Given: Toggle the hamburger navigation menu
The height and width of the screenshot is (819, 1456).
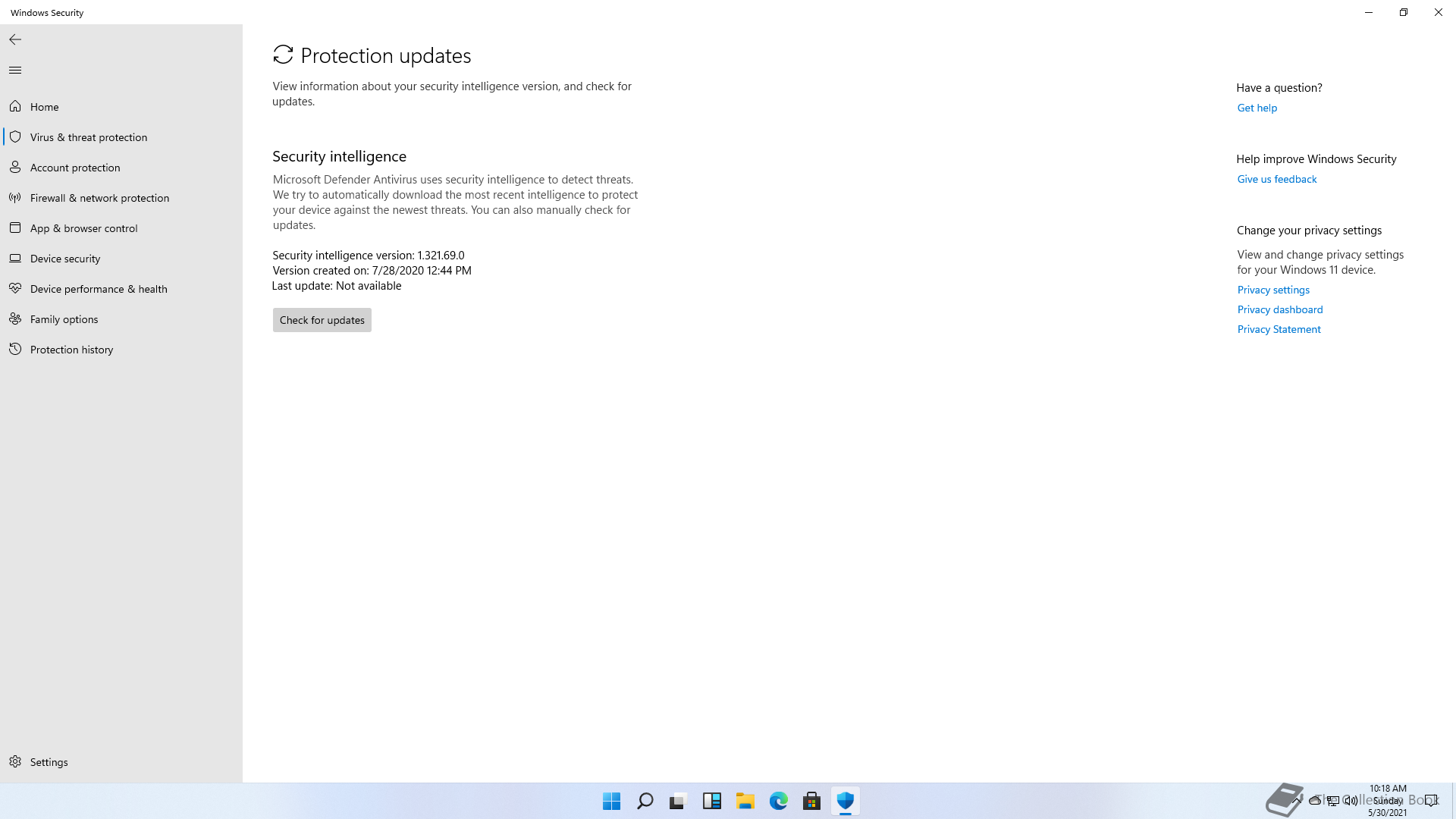Looking at the screenshot, I should [15, 70].
